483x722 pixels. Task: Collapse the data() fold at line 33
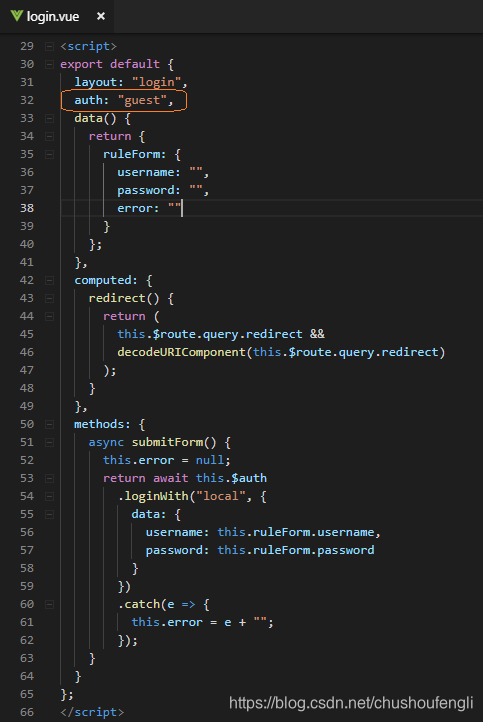coord(49,118)
